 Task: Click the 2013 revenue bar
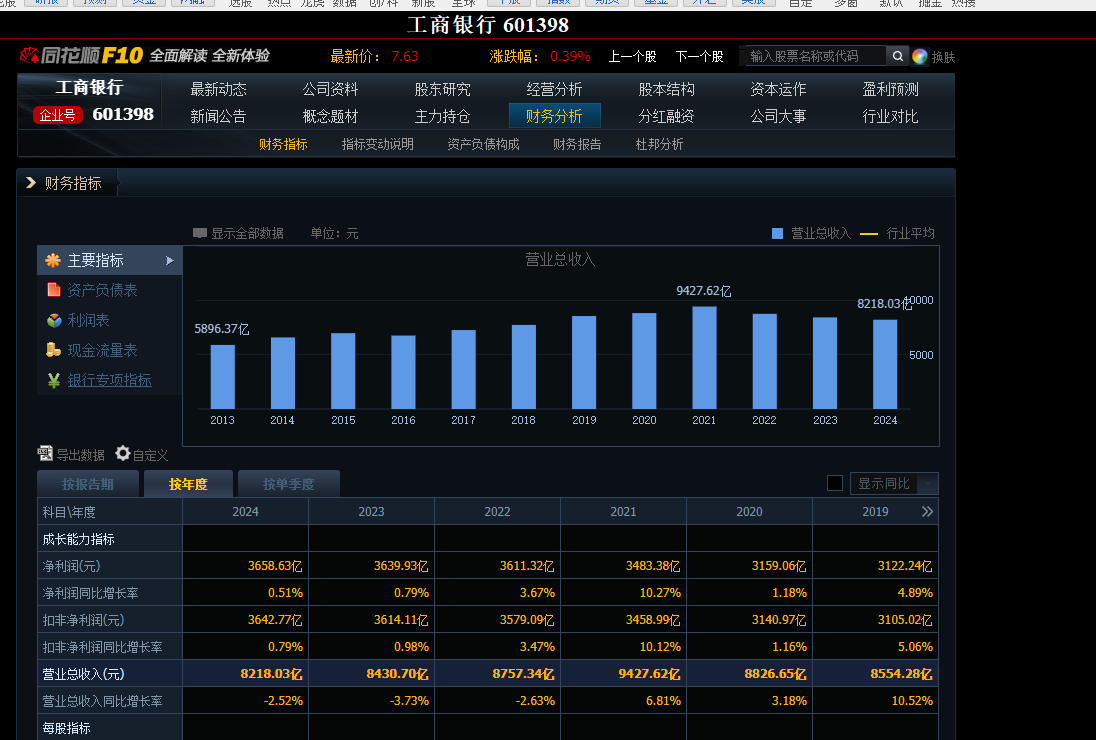222,377
